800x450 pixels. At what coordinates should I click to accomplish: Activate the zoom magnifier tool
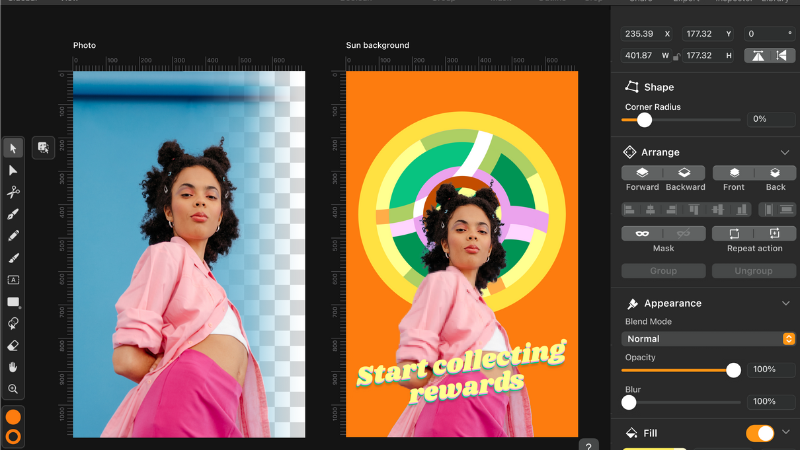point(14,389)
